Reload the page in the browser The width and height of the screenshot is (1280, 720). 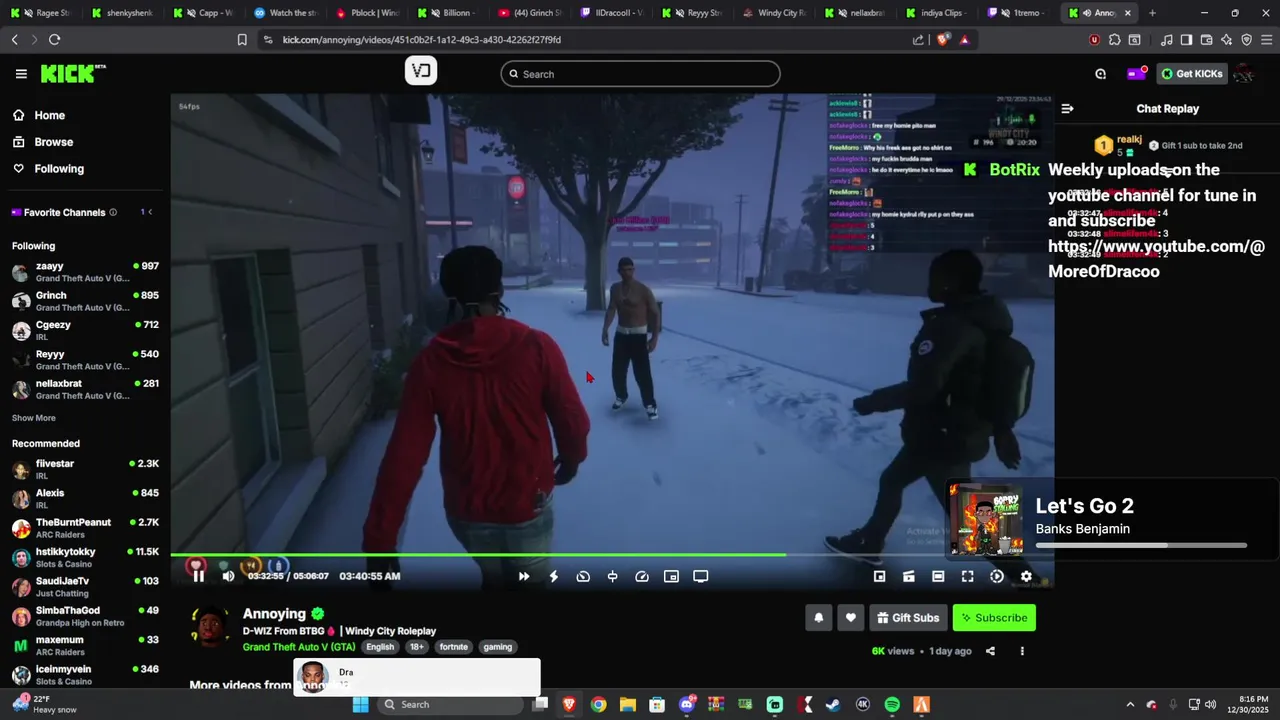click(54, 40)
